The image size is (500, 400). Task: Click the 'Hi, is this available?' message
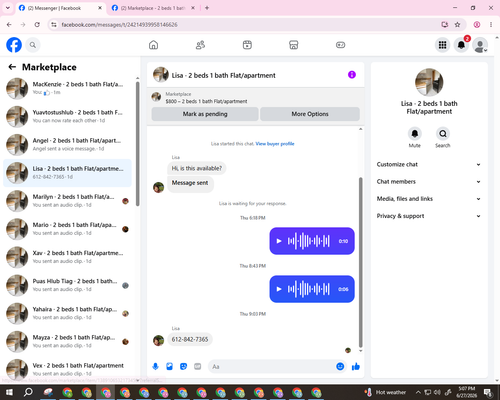pyautogui.click(x=197, y=168)
